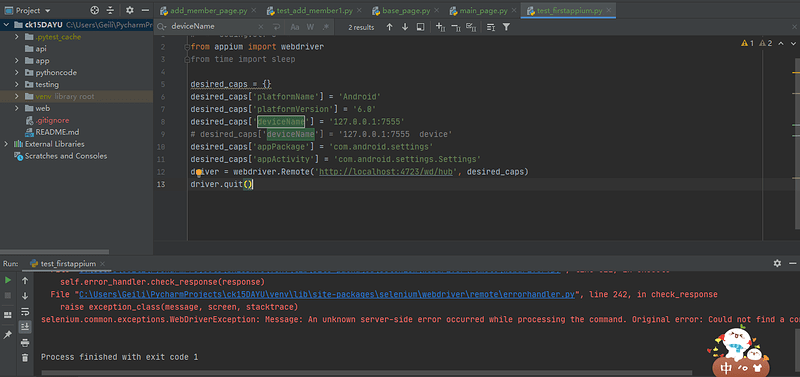Image resolution: width=800 pixels, height=377 pixels.
Task: Expand the testing folder
Action: pos(17,84)
